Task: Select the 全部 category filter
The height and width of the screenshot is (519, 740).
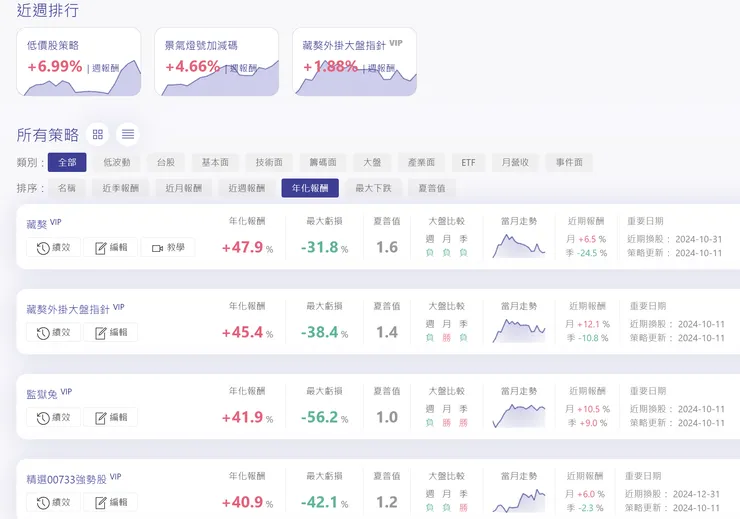Action: point(67,162)
